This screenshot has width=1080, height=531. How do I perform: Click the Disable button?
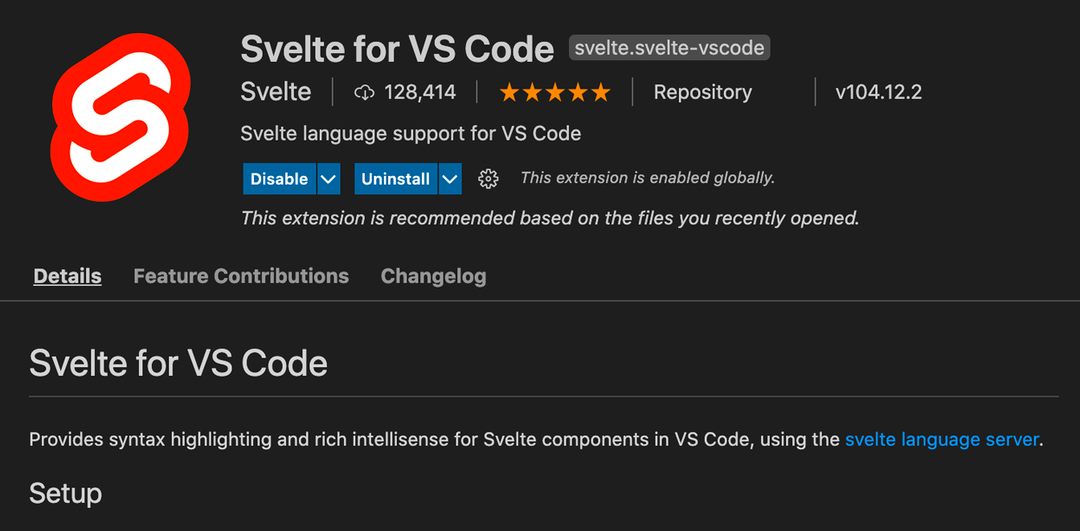click(x=279, y=179)
